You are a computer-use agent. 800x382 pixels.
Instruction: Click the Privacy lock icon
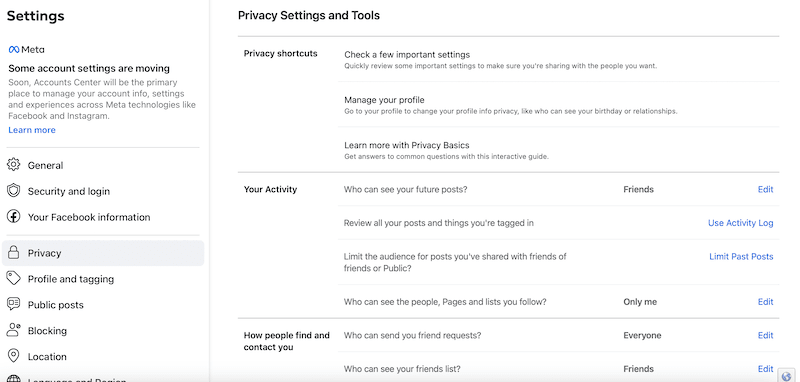[x=13, y=253]
